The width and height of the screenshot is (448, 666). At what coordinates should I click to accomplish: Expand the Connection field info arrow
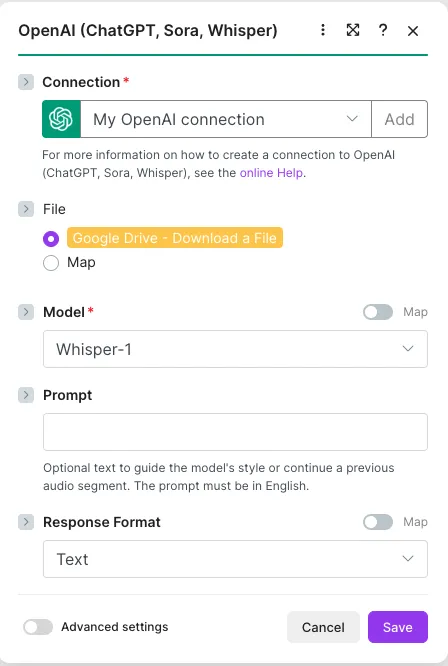pos(26,82)
